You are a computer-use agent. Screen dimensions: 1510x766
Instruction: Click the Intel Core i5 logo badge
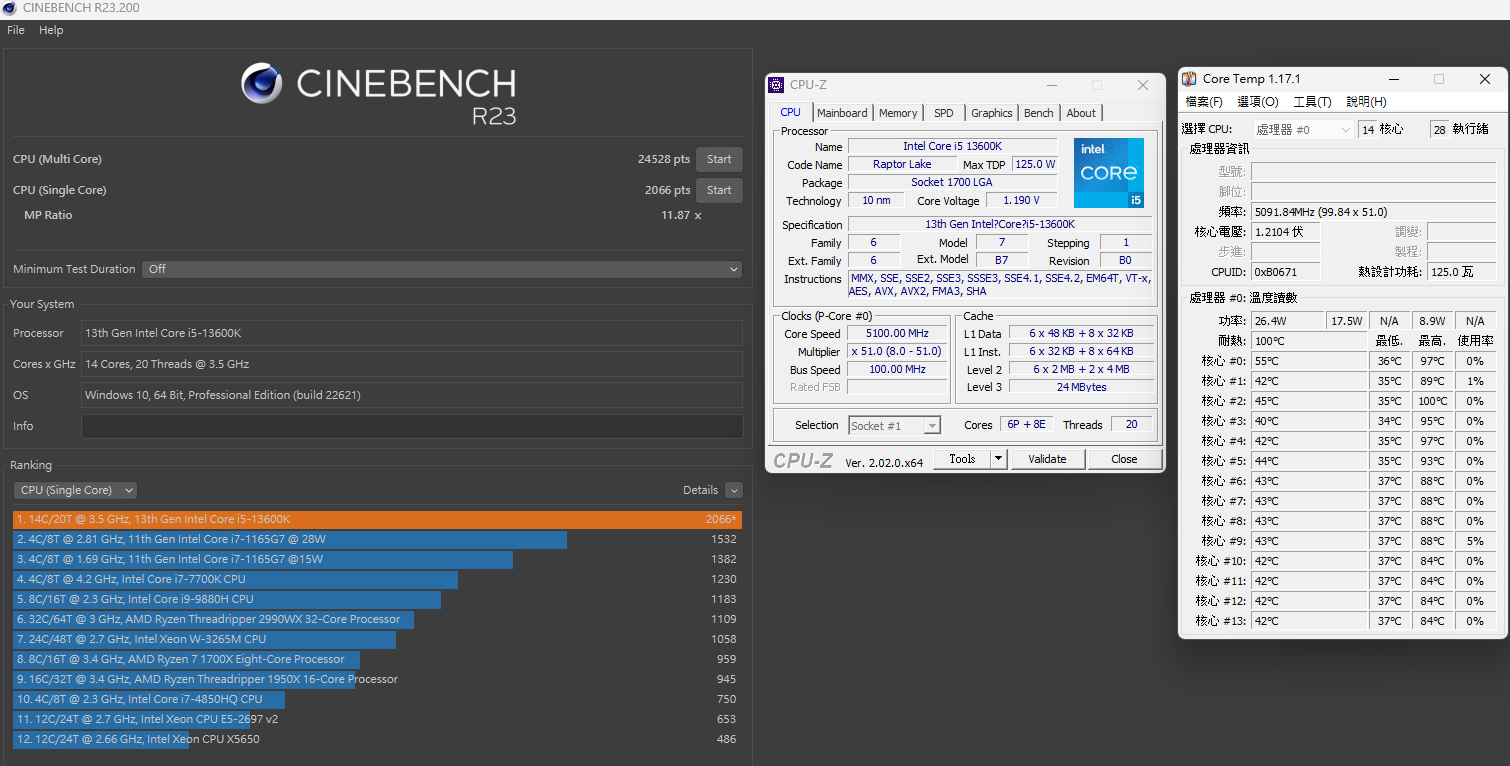click(1109, 173)
